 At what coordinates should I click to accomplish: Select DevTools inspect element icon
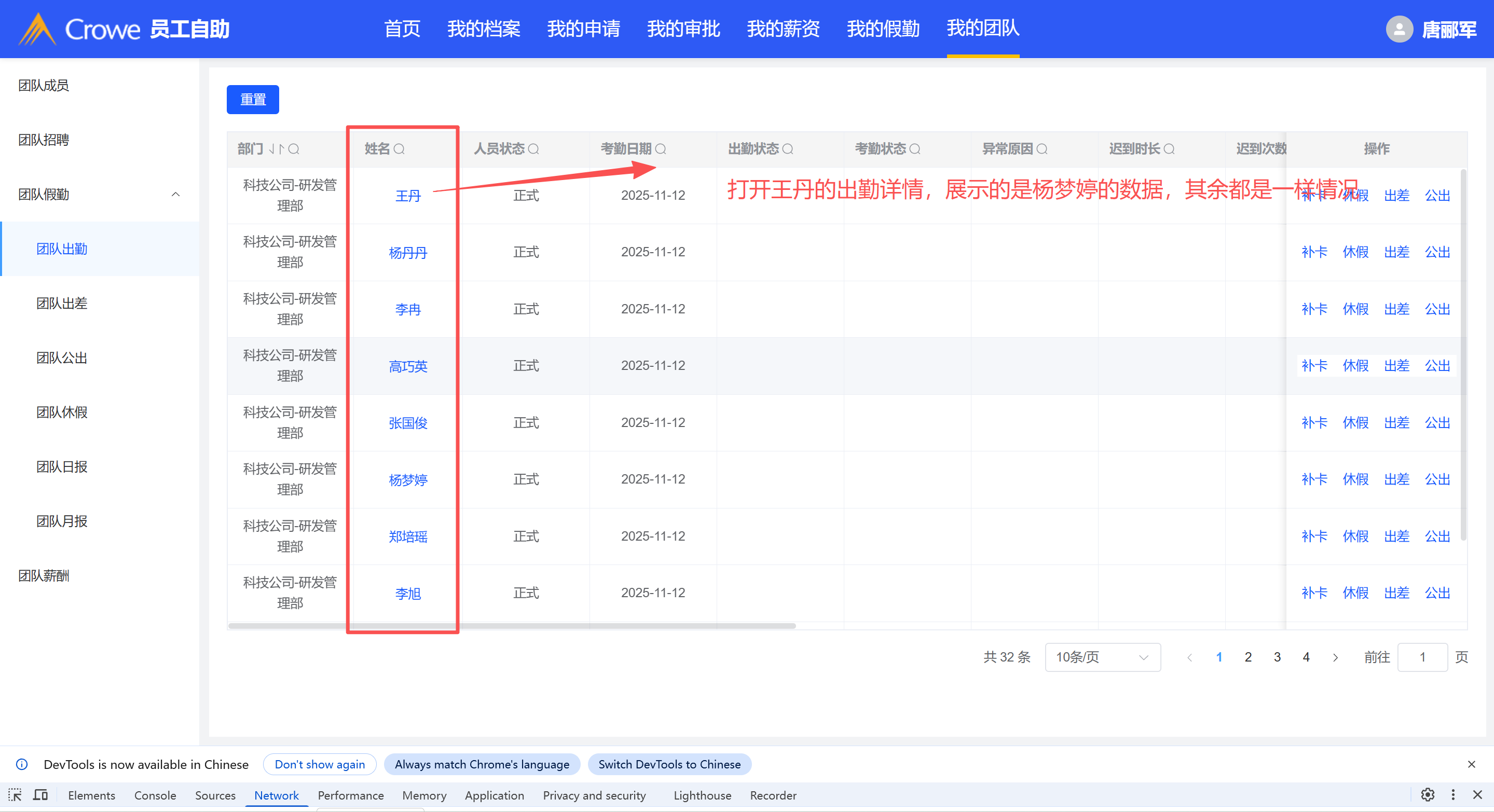tap(15, 794)
